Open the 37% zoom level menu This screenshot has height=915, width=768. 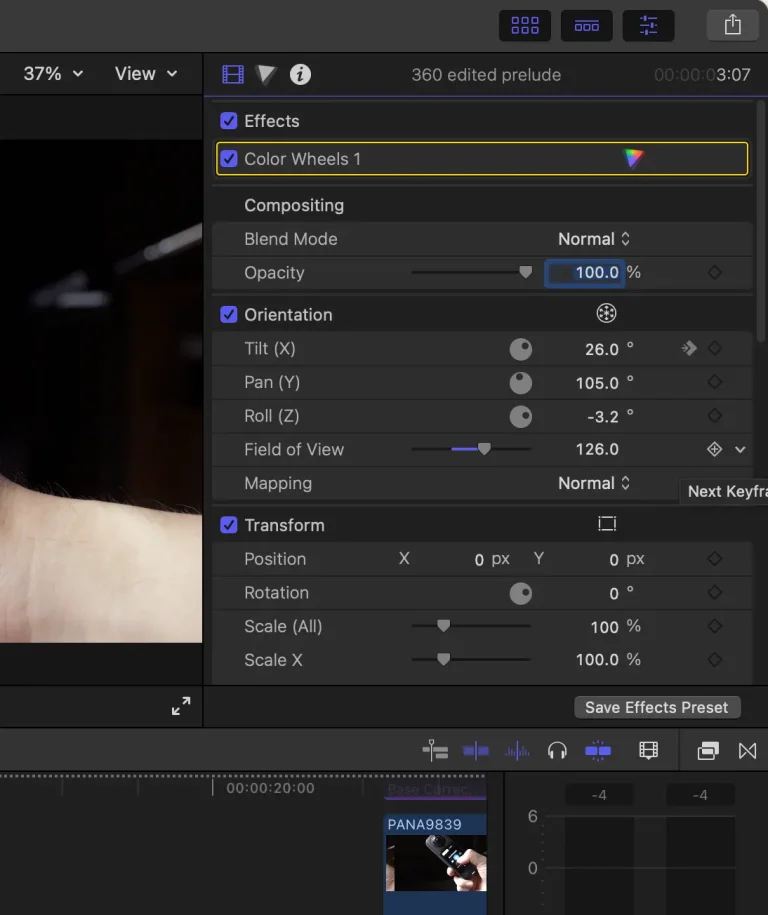(53, 74)
